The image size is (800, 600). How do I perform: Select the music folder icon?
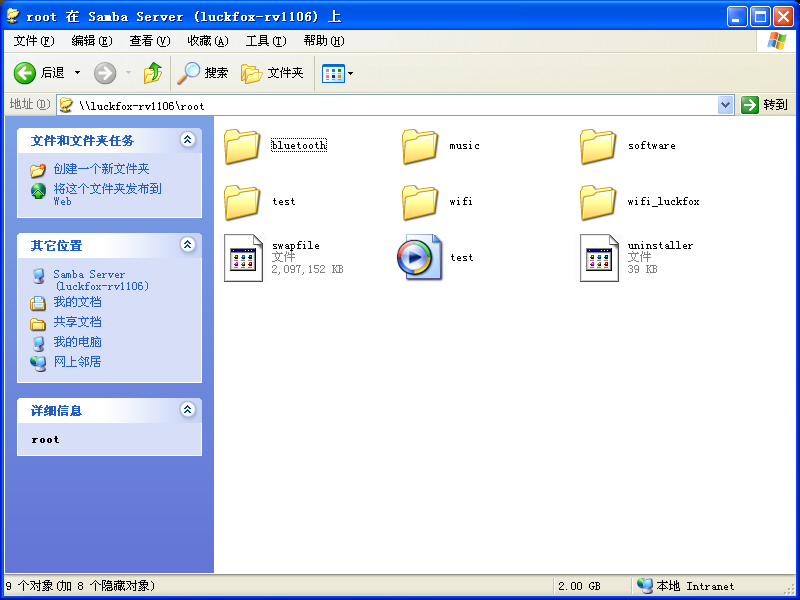pos(420,146)
